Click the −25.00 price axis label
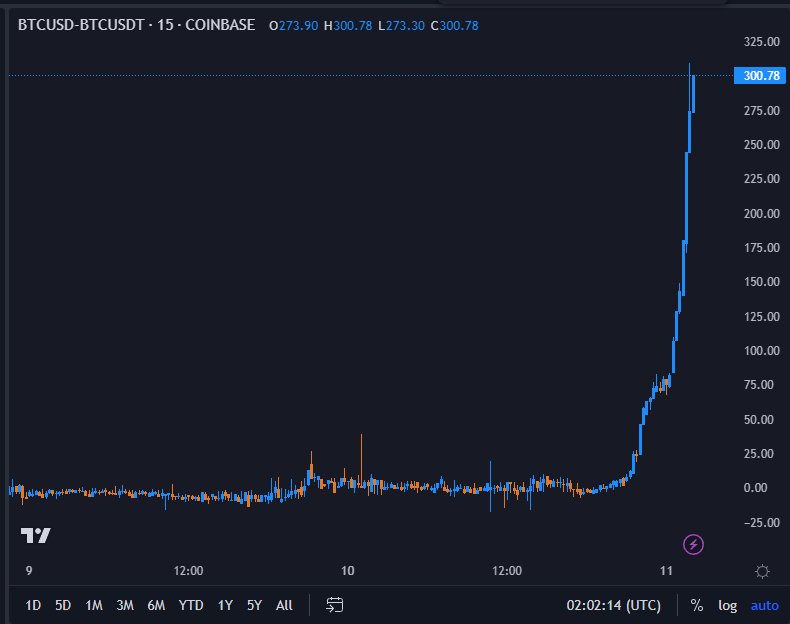790x624 pixels. pos(762,522)
